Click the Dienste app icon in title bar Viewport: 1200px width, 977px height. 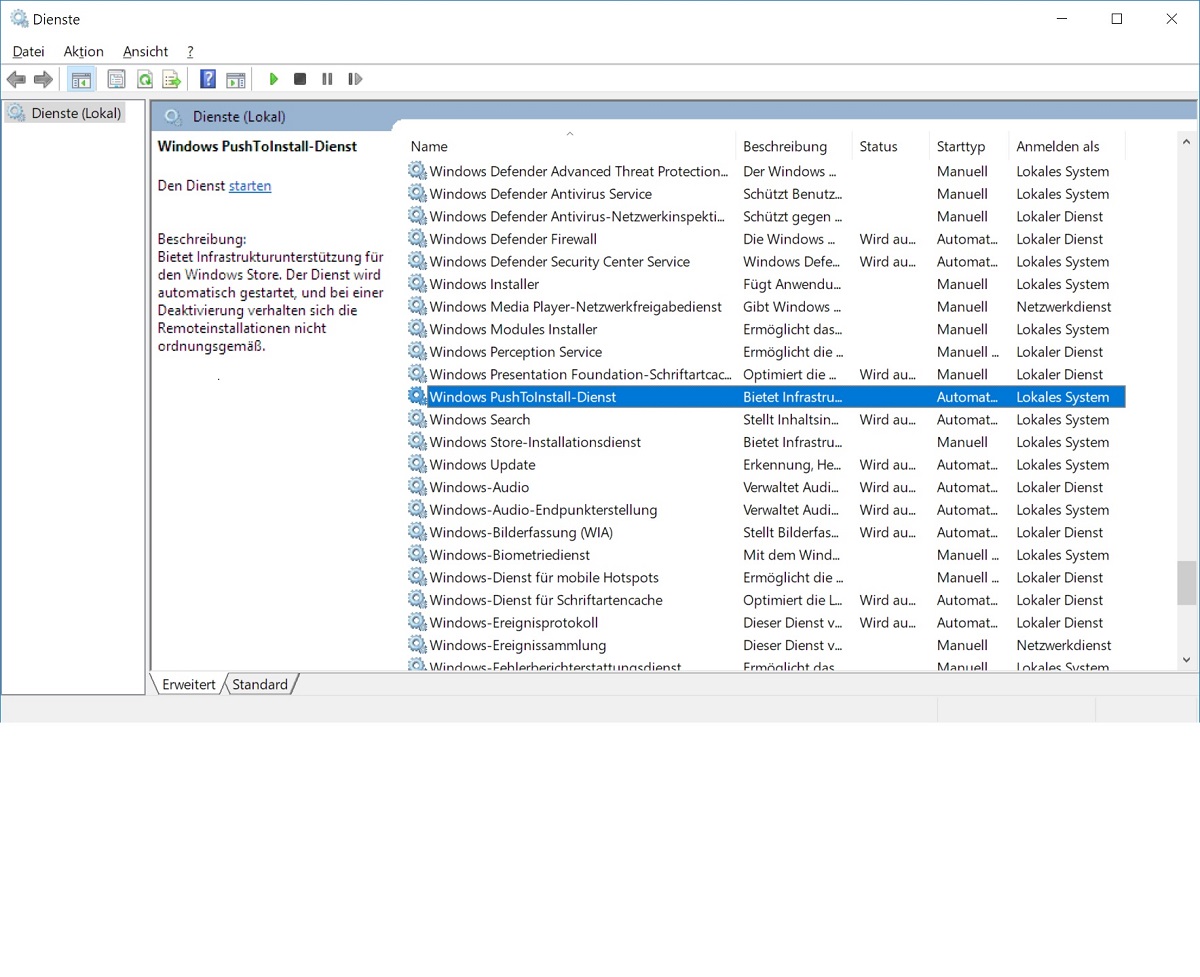click(19, 18)
